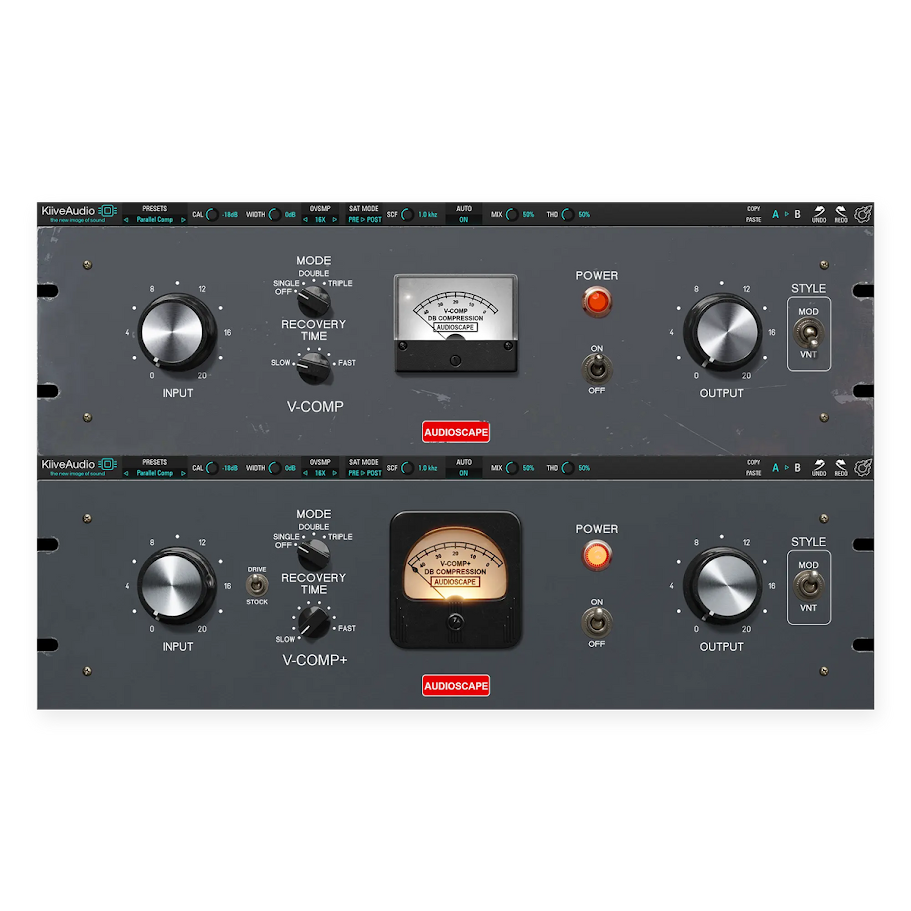Toggle AUTO off in the top toolbar
This screenshot has width=911, height=911.
(464, 219)
